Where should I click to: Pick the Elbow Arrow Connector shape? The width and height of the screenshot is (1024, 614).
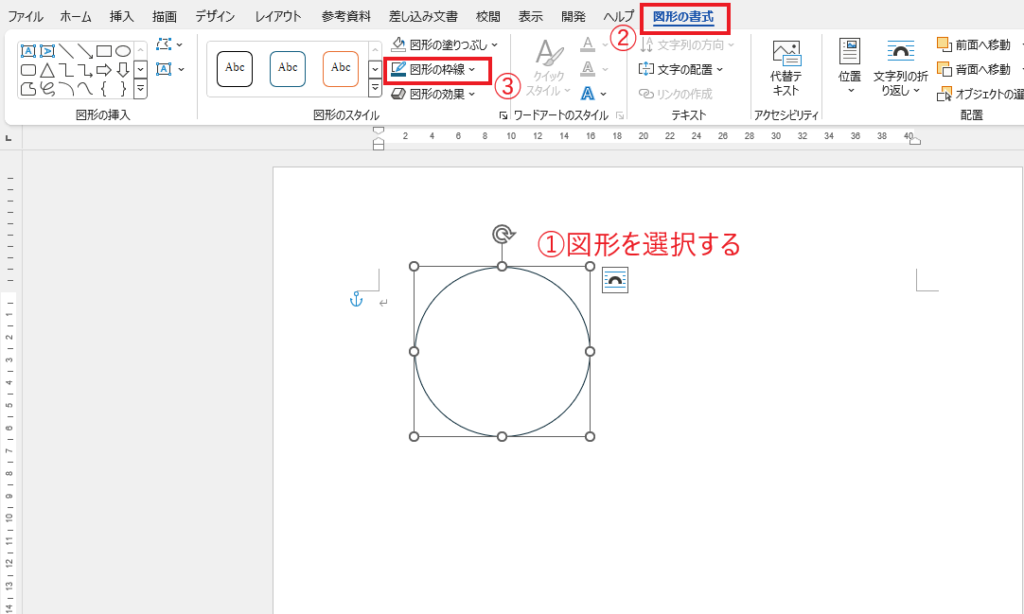click(85, 70)
